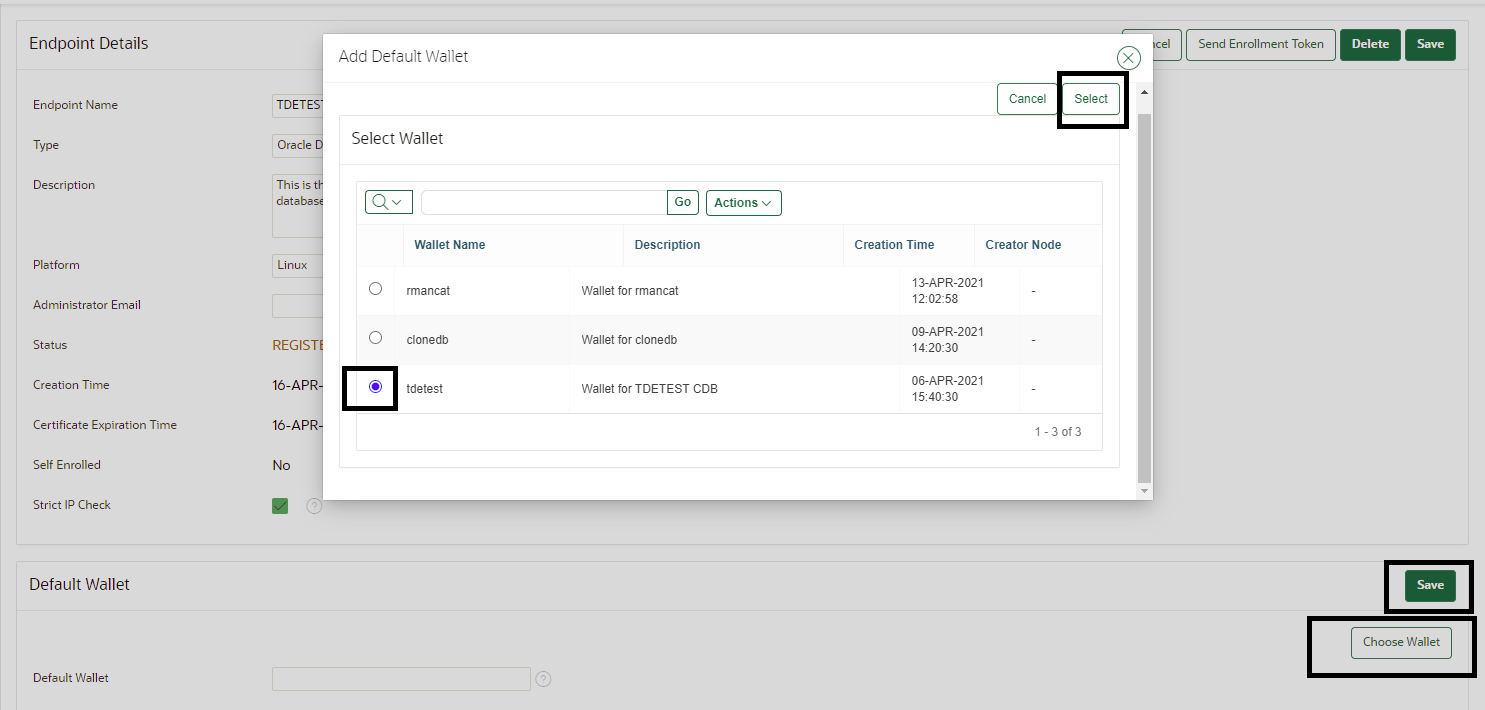Delete the endpoint
This screenshot has height=710, width=1485.
[1370, 44]
